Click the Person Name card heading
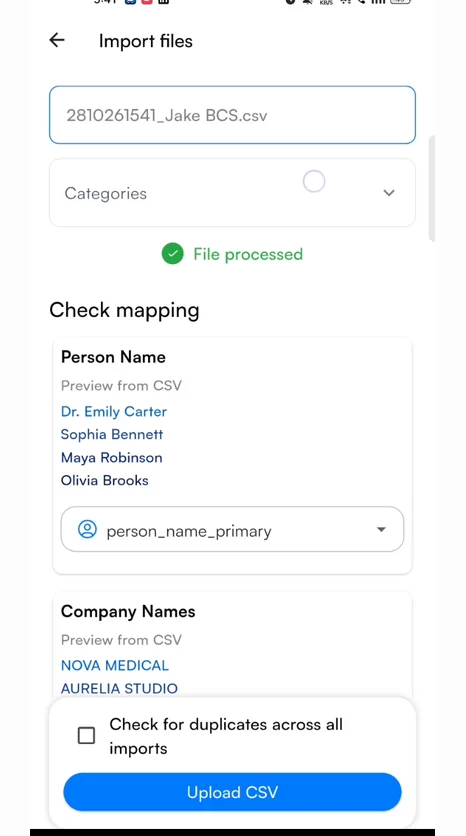The image size is (466, 836). [113, 357]
